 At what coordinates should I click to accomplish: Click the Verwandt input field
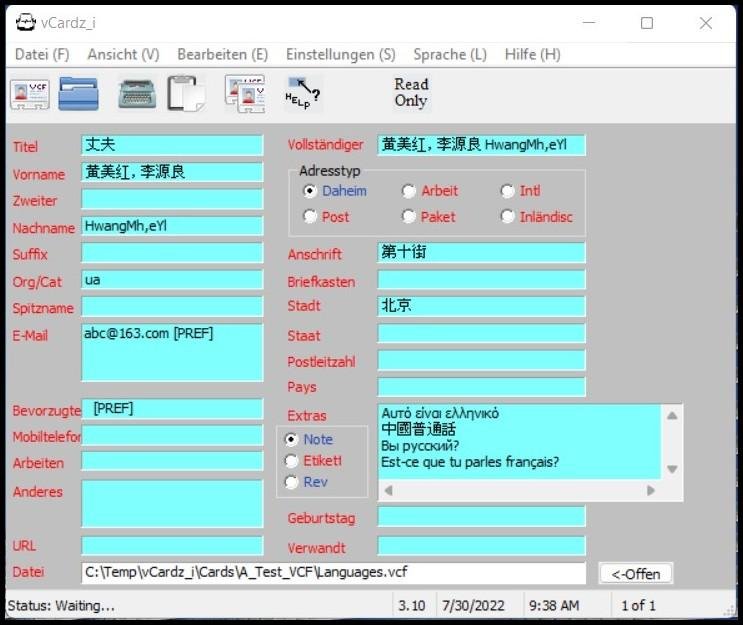click(481, 546)
